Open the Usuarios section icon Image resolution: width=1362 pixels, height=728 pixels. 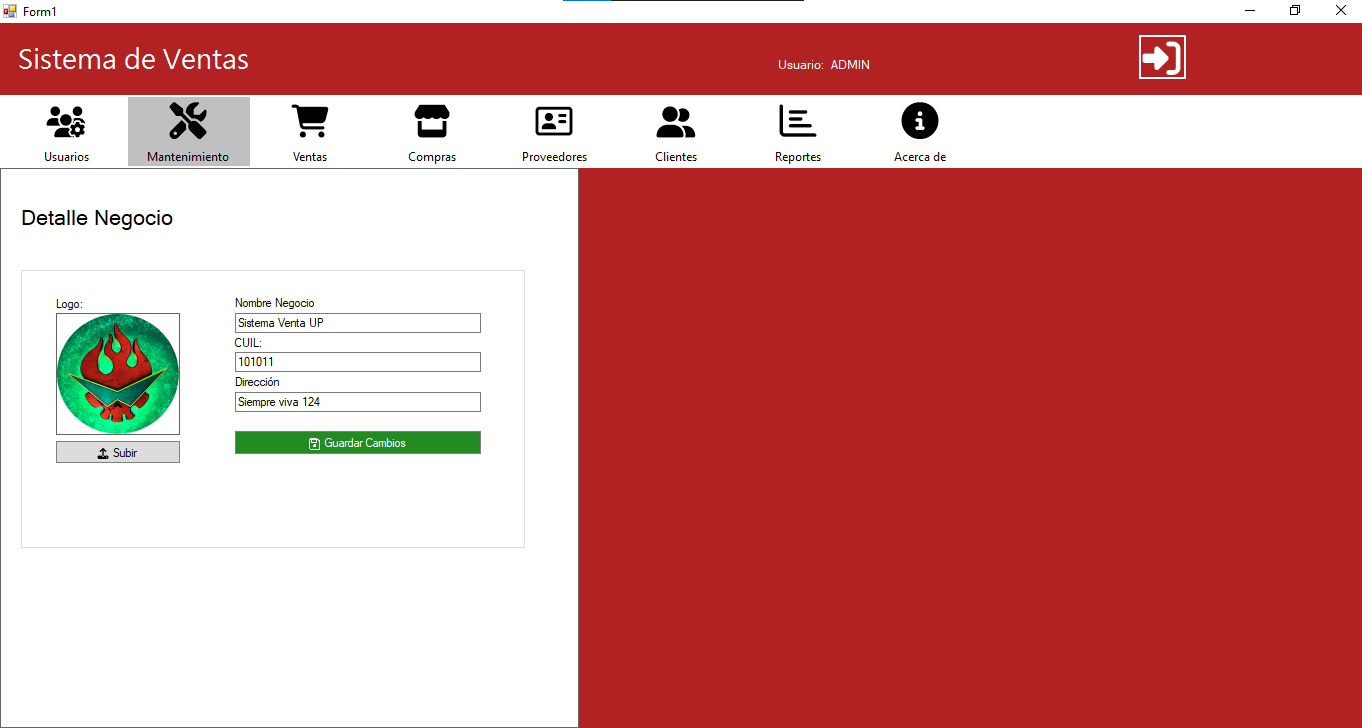(66, 122)
